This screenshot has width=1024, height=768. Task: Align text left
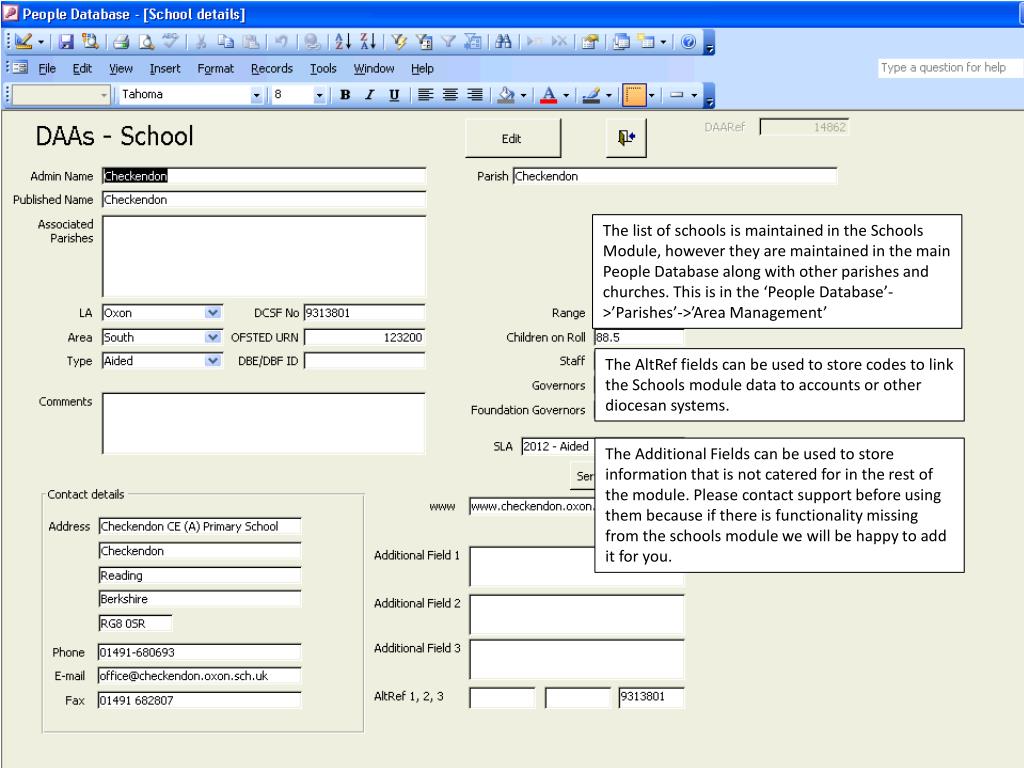(x=425, y=95)
